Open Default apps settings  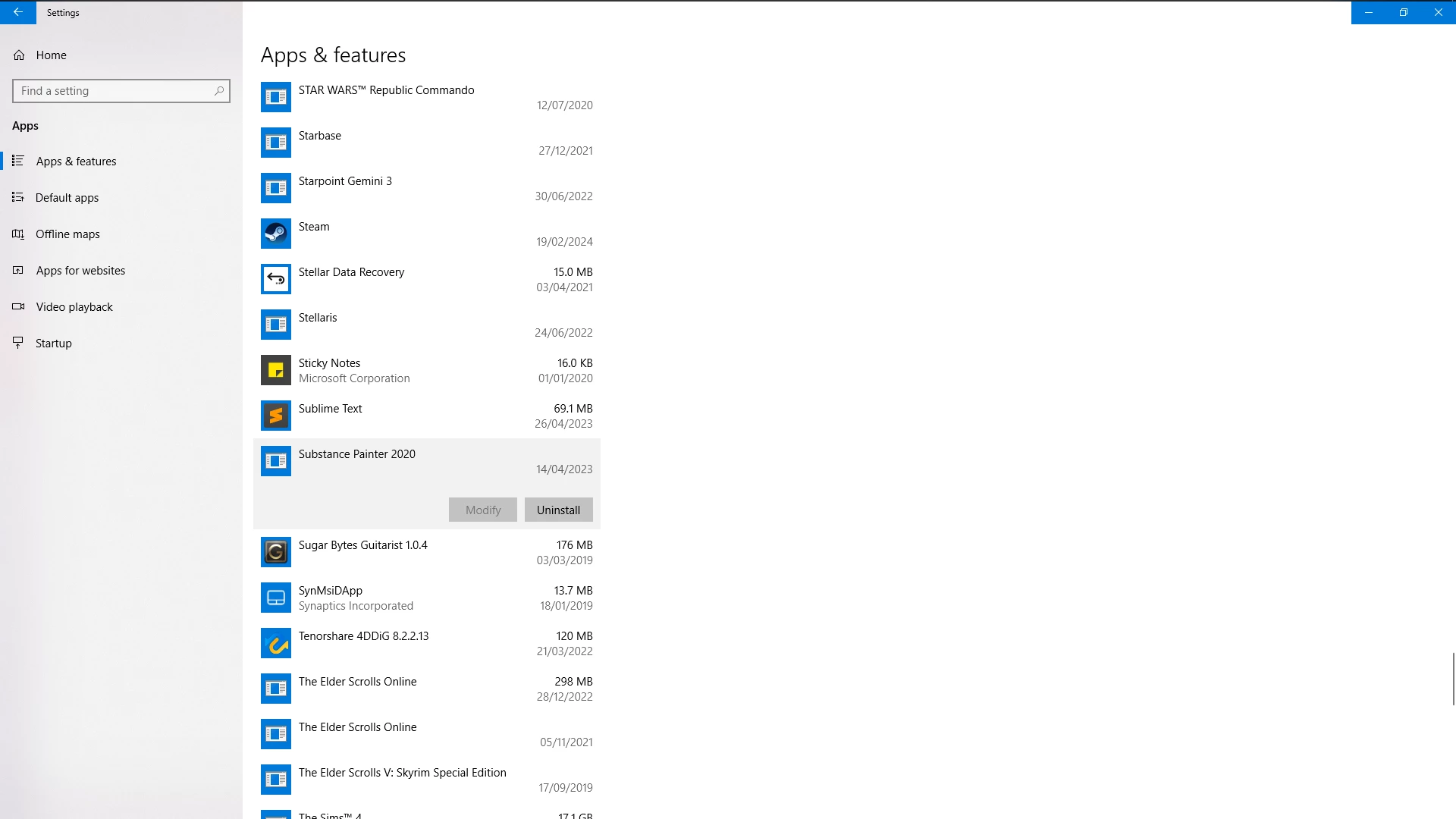tap(67, 198)
